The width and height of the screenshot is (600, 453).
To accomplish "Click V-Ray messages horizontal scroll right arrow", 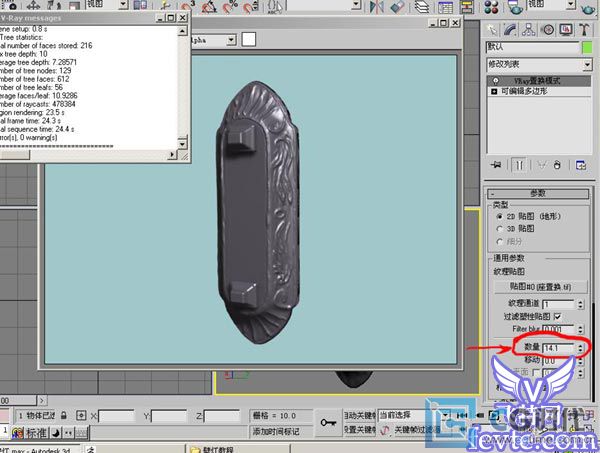I will coord(172,155).
